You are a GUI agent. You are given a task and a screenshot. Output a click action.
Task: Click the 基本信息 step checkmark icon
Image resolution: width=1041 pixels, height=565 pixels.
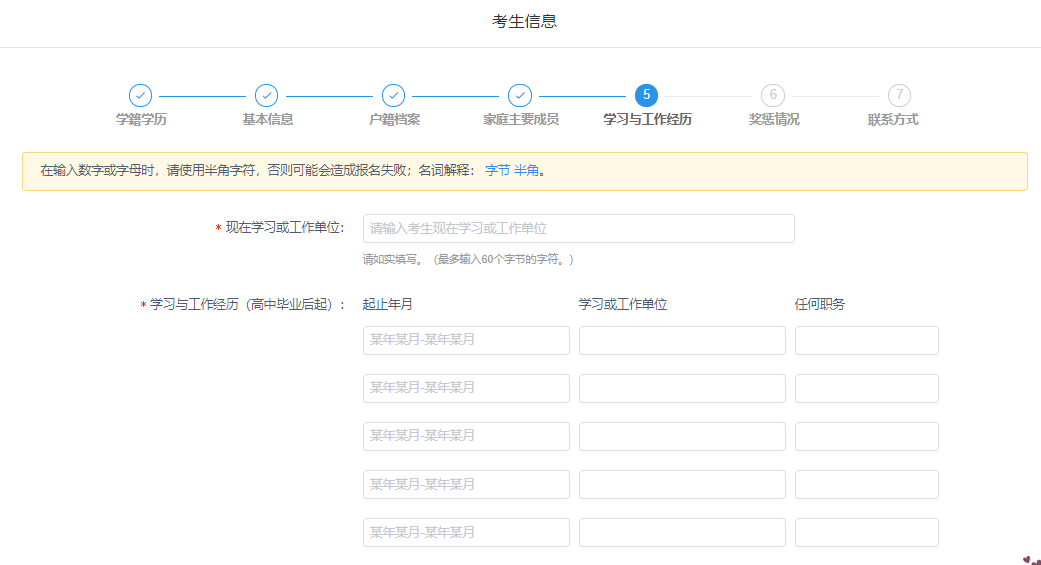point(266,95)
